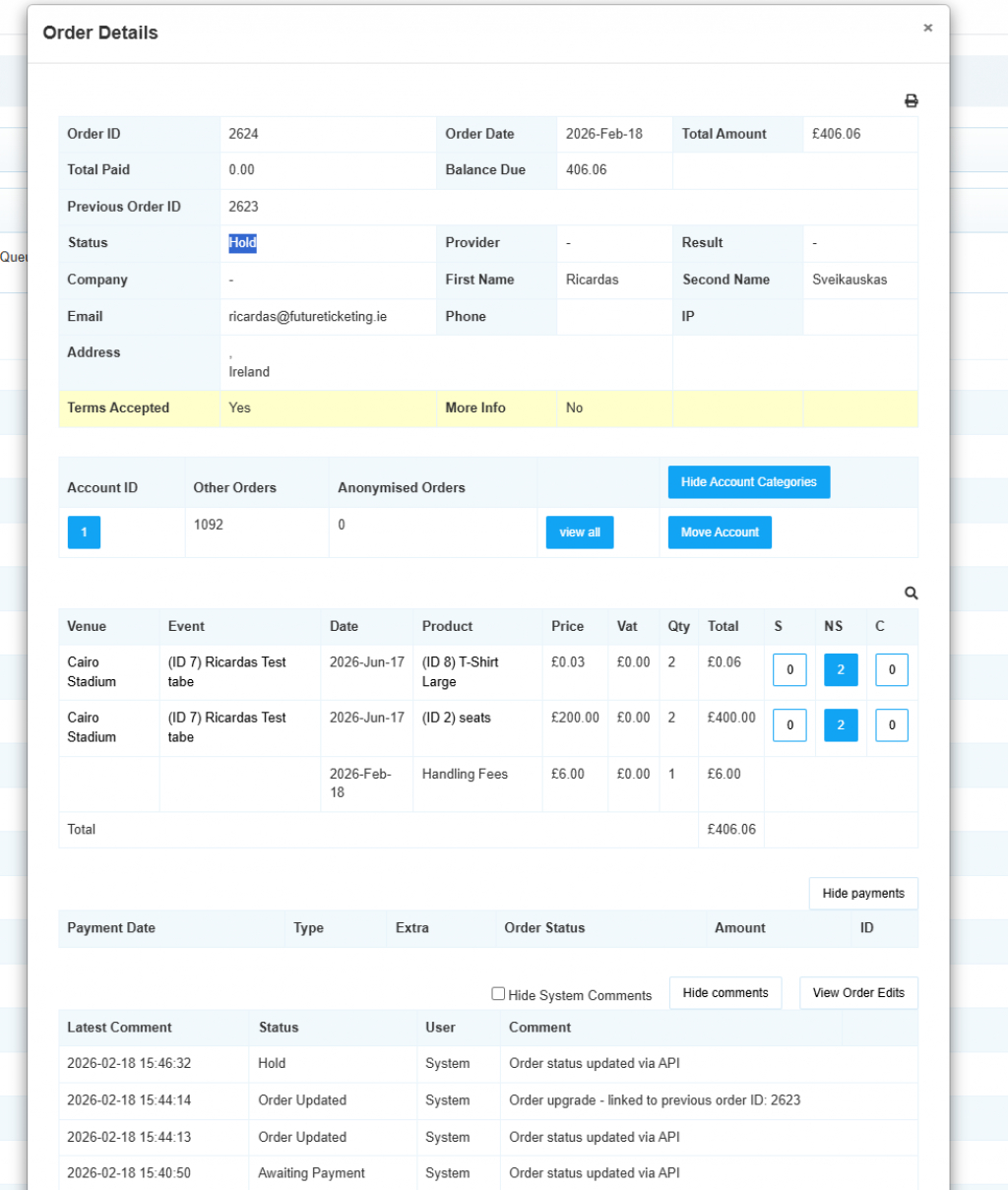Viewport: 1008px width, 1190px height.
Task: Click comment timestamp 2026-02-18 15:44:13
Action: click(129, 1137)
